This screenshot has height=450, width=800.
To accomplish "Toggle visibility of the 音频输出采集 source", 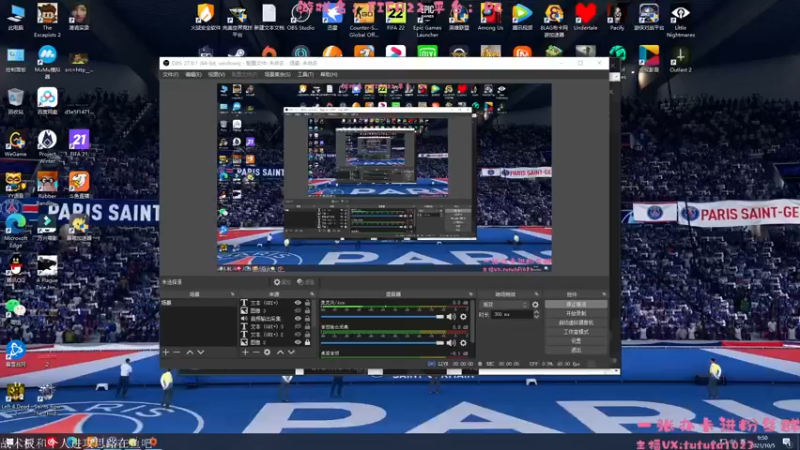I will pyautogui.click(x=298, y=318).
